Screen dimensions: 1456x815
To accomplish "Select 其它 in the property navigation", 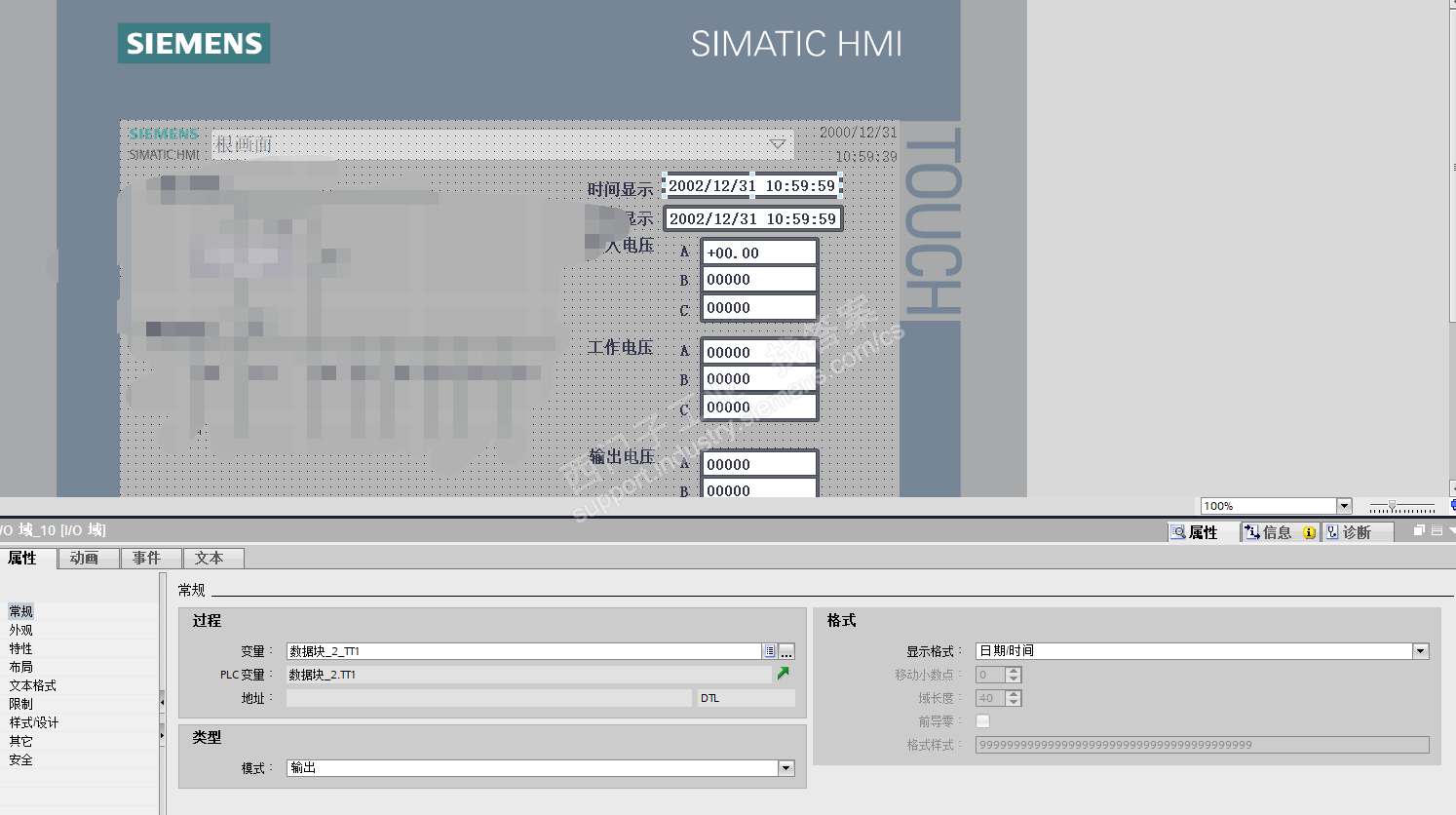I will coord(21,741).
